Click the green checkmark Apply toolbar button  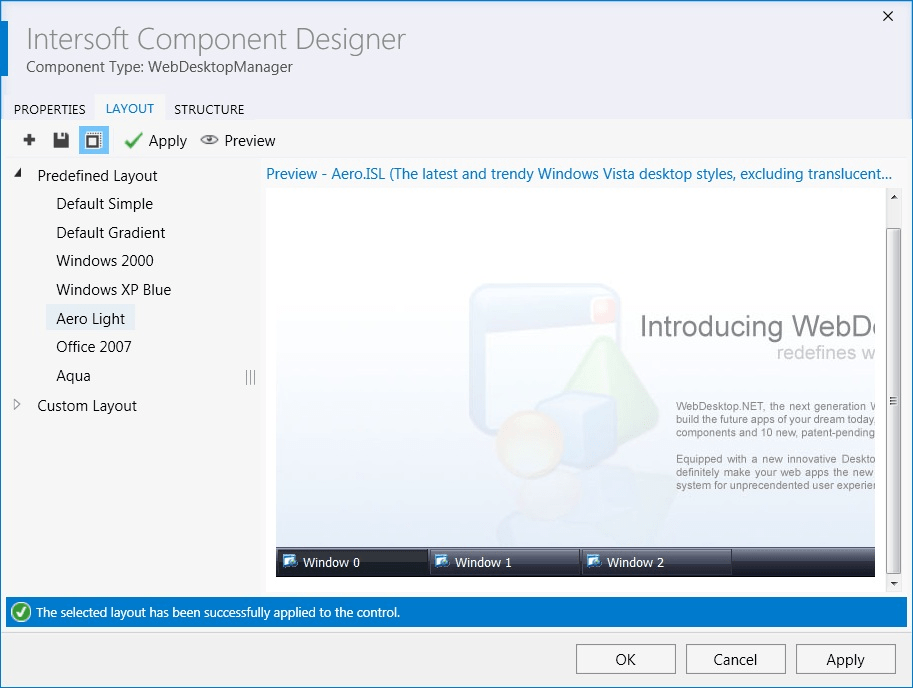[x=155, y=141]
